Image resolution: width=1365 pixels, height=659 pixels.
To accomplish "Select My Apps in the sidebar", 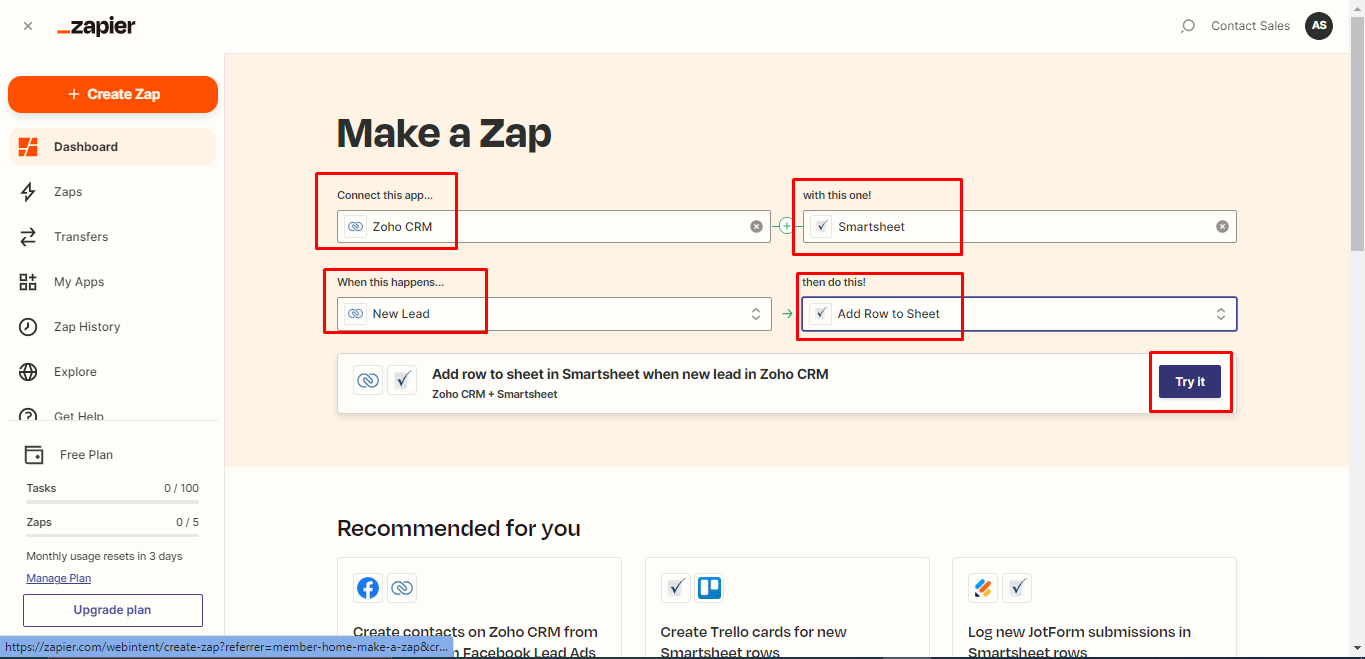I will click(112, 282).
